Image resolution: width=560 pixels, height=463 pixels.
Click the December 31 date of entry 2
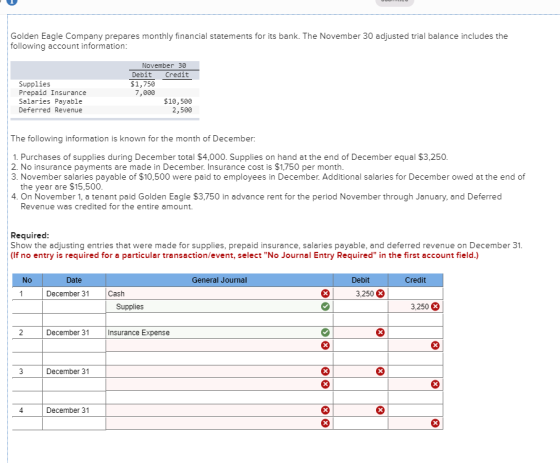pos(68,333)
